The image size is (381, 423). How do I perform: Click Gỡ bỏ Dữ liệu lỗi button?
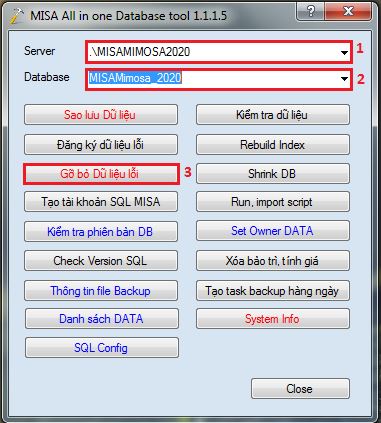[x=101, y=173]
